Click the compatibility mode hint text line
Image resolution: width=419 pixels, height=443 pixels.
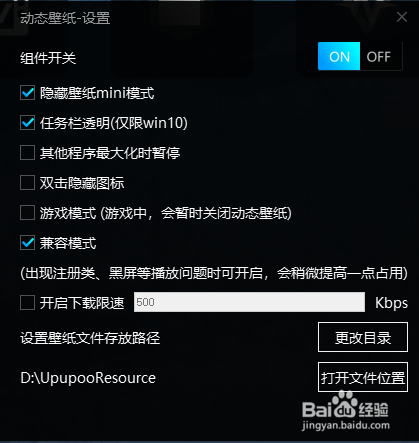214,273
